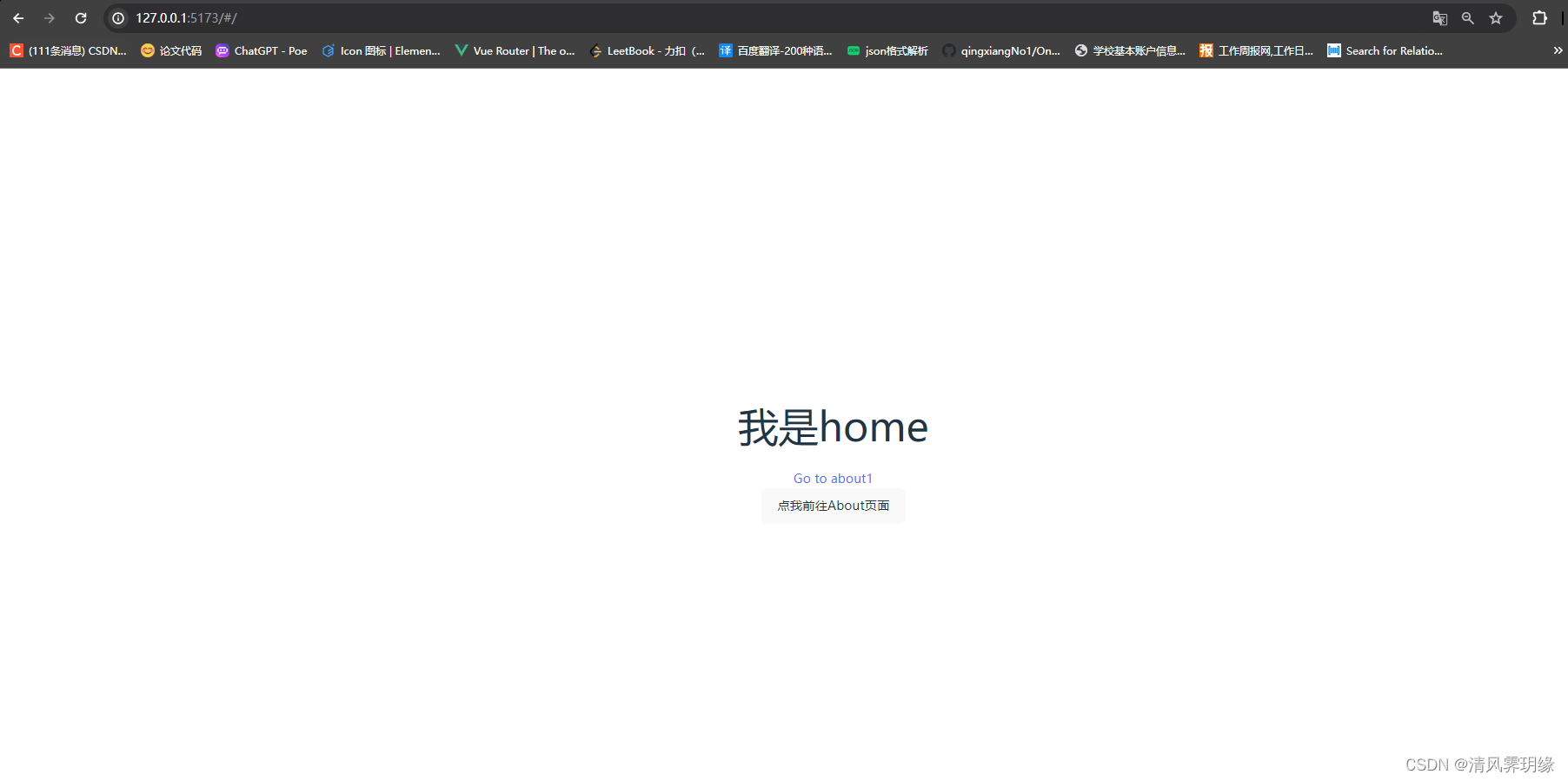Click the browser forward arrow
The image size is (1568, 781).
pos(50,18)
